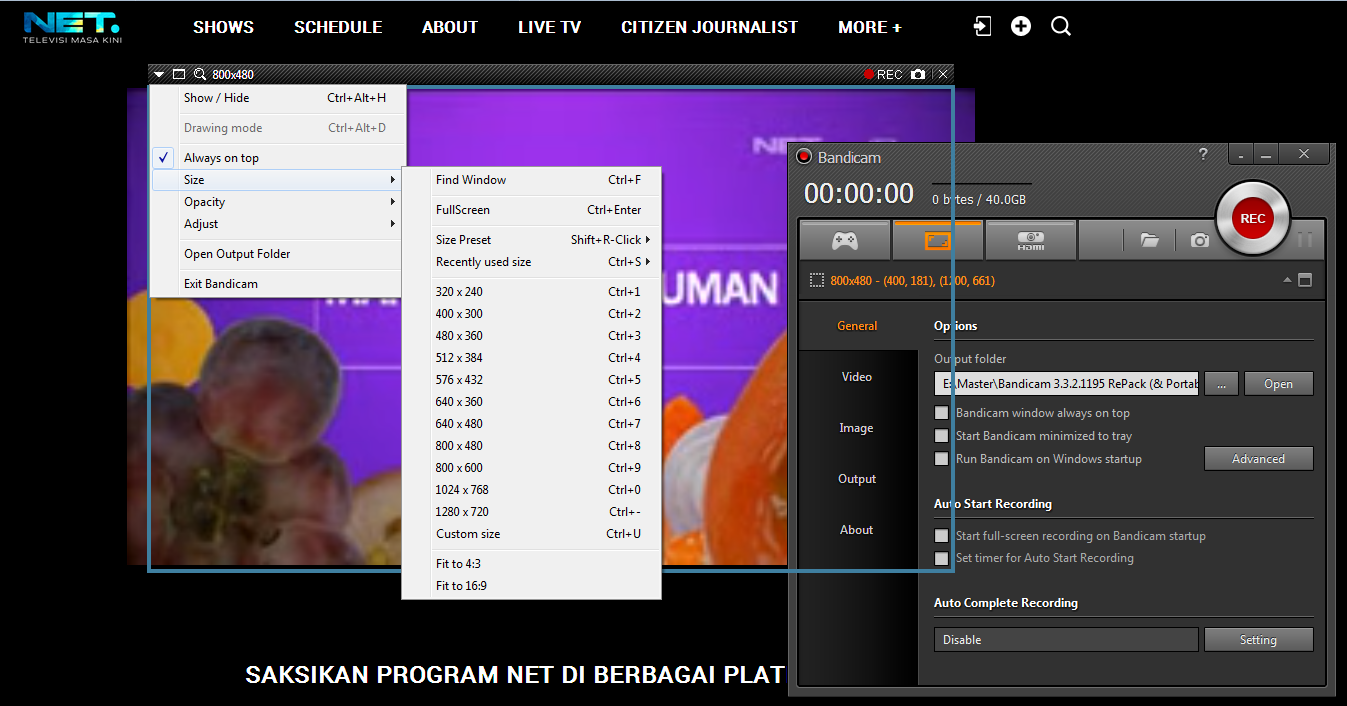Select HDMI device recording mode icon

click(x=1030, y=240)
